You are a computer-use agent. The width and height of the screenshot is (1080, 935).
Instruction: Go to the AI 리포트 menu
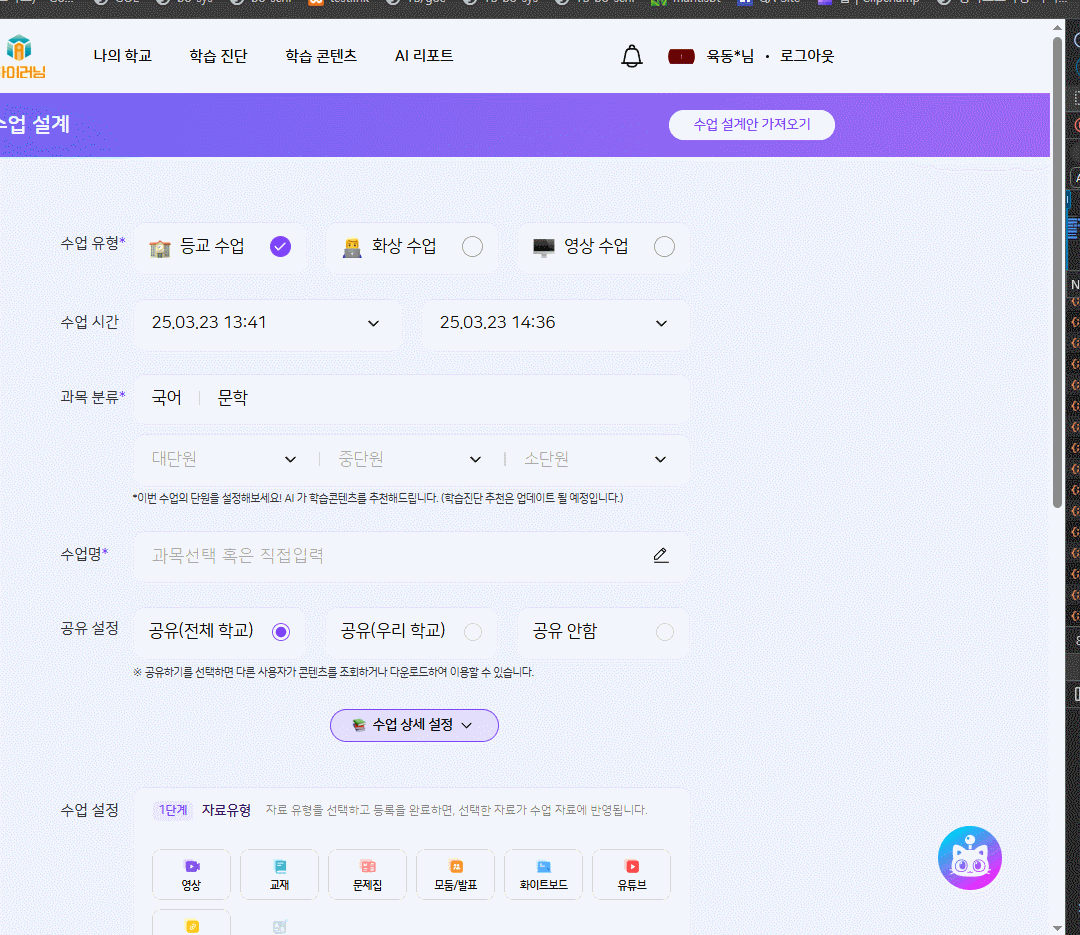pos(424,56)
